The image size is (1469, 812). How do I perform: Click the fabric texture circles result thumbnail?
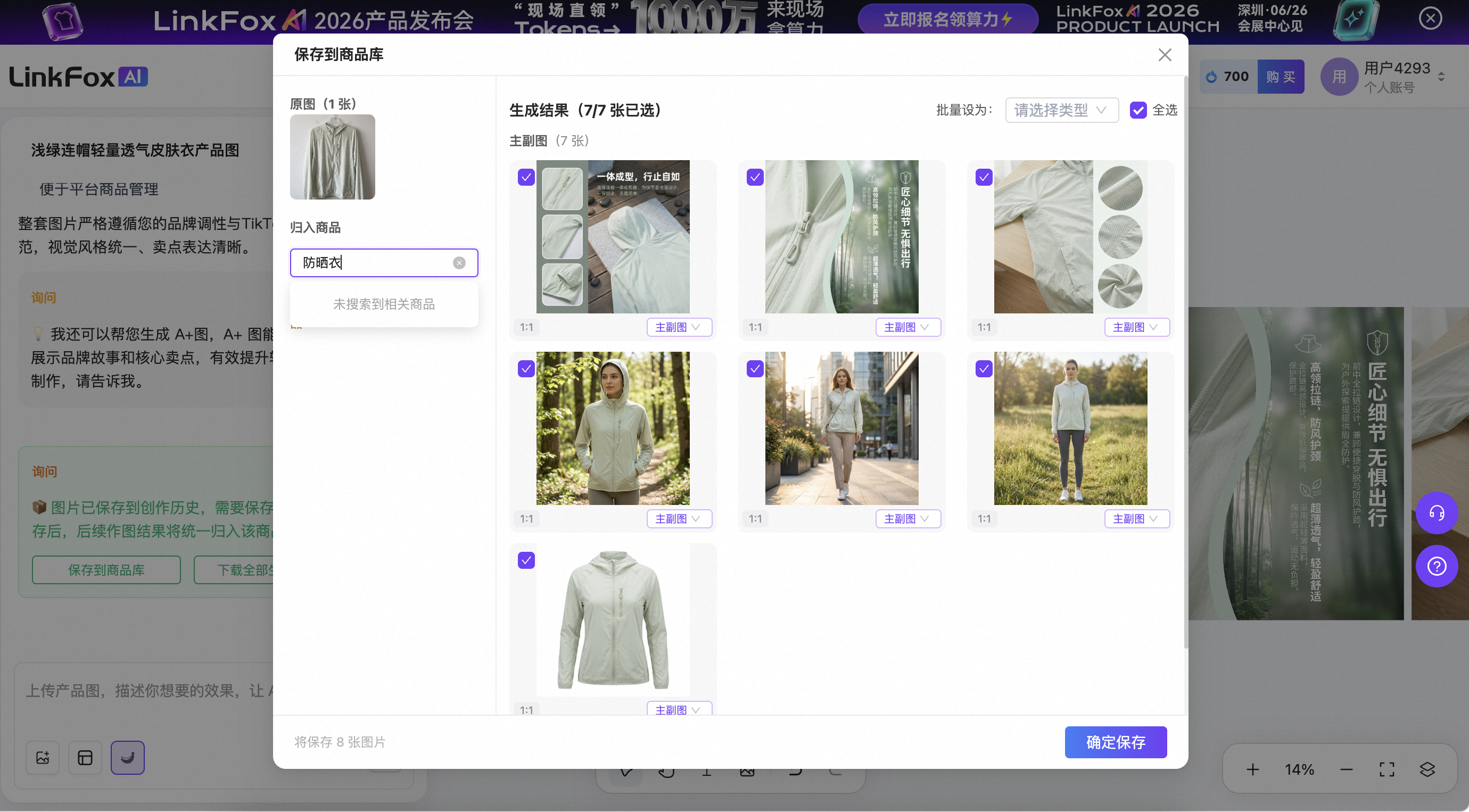click(1070, 237)
